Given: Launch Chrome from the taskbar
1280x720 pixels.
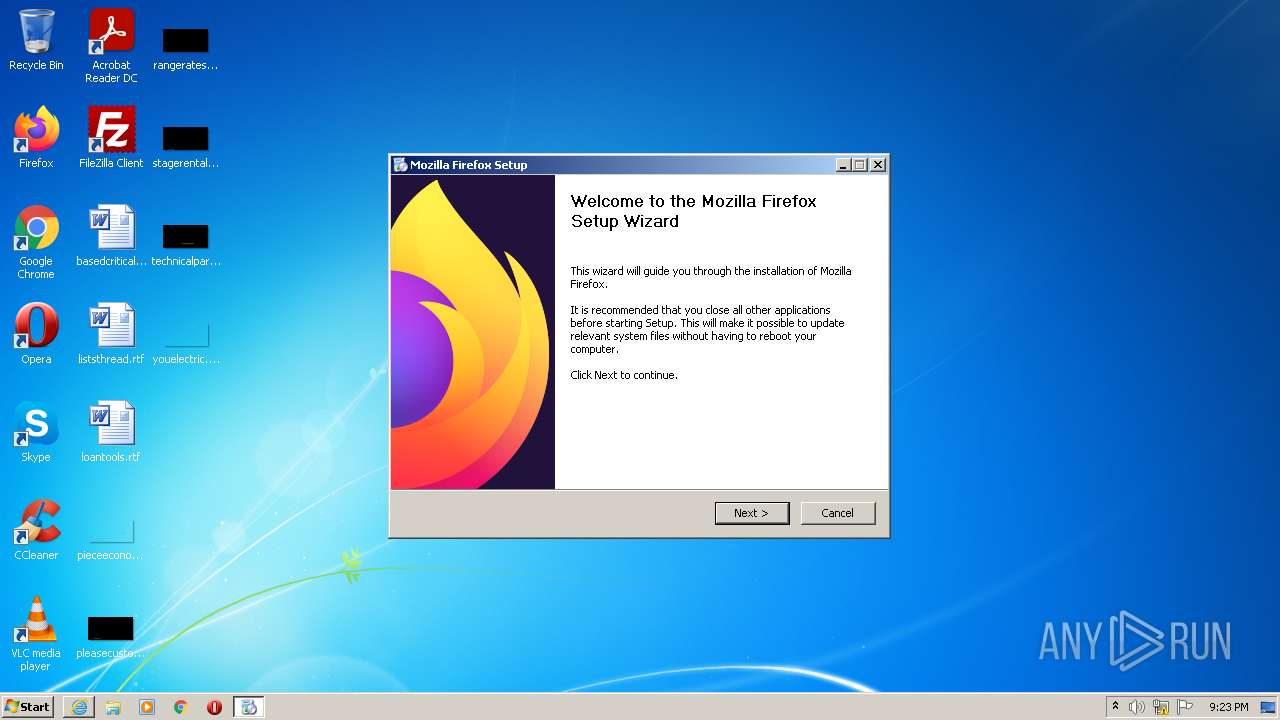Looking at the screenshot, I should (181, 707).
